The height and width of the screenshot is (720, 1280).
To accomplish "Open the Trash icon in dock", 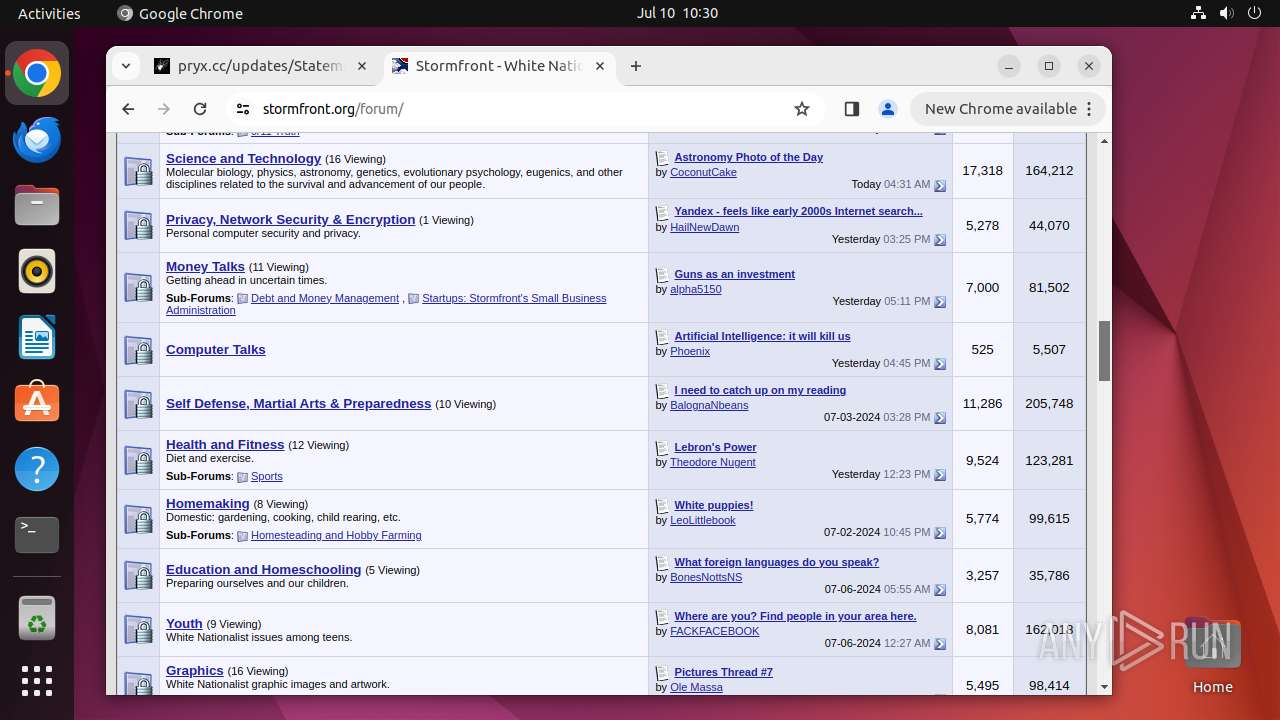I will point(37,619).
